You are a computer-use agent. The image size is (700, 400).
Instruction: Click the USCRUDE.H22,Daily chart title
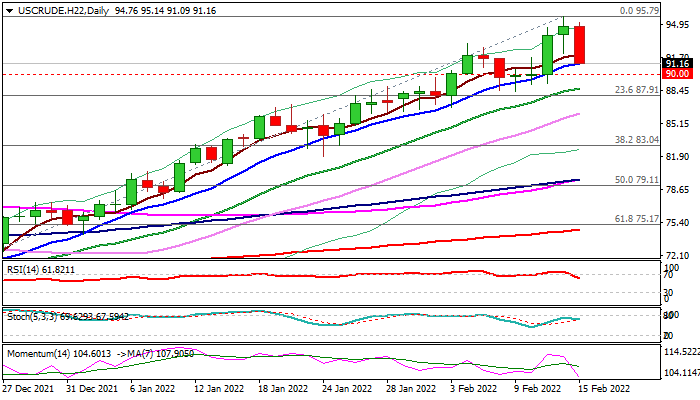click(x=56, y=9)
